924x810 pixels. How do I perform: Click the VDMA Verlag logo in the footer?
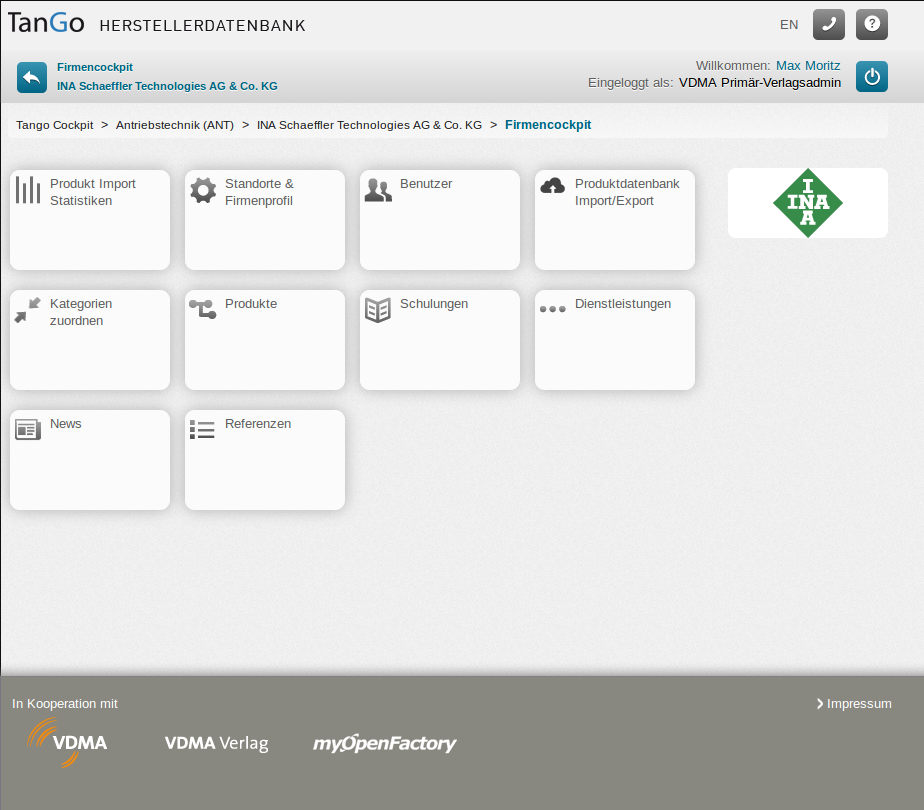(x=216, y=743)
